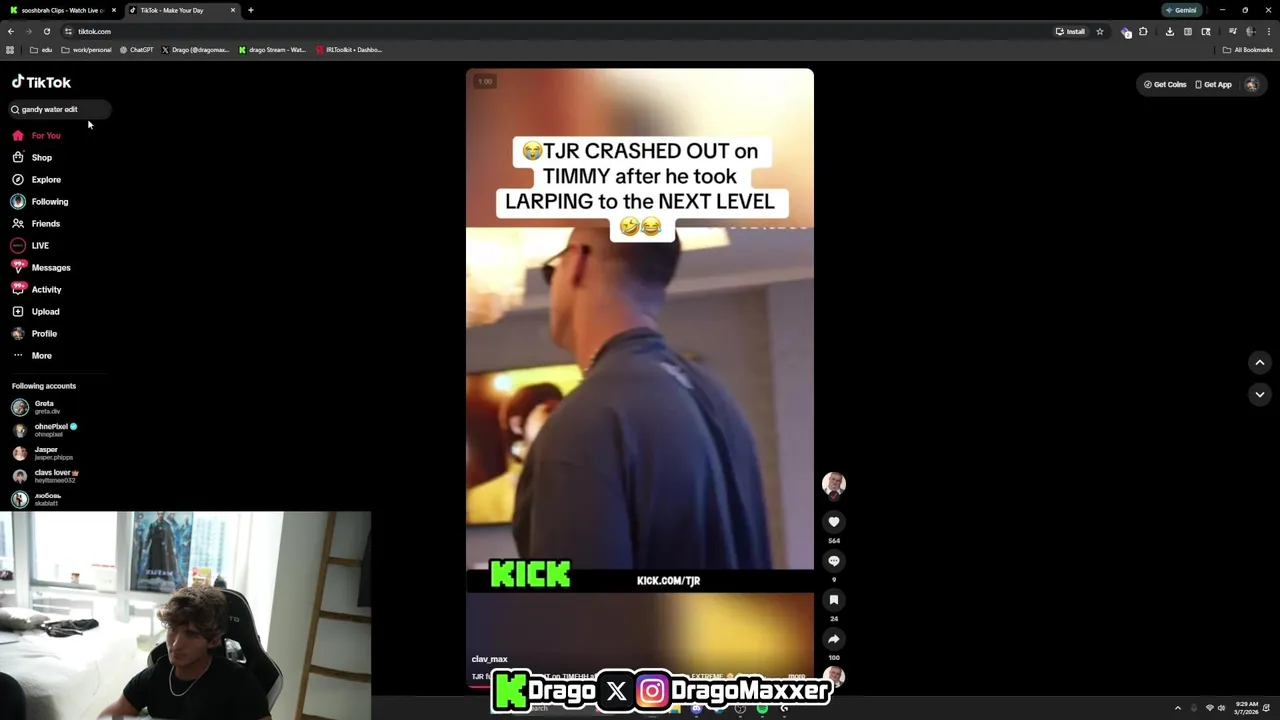Go to LIVE section
Screen dimensions: 1280x720
click(30, 245)
